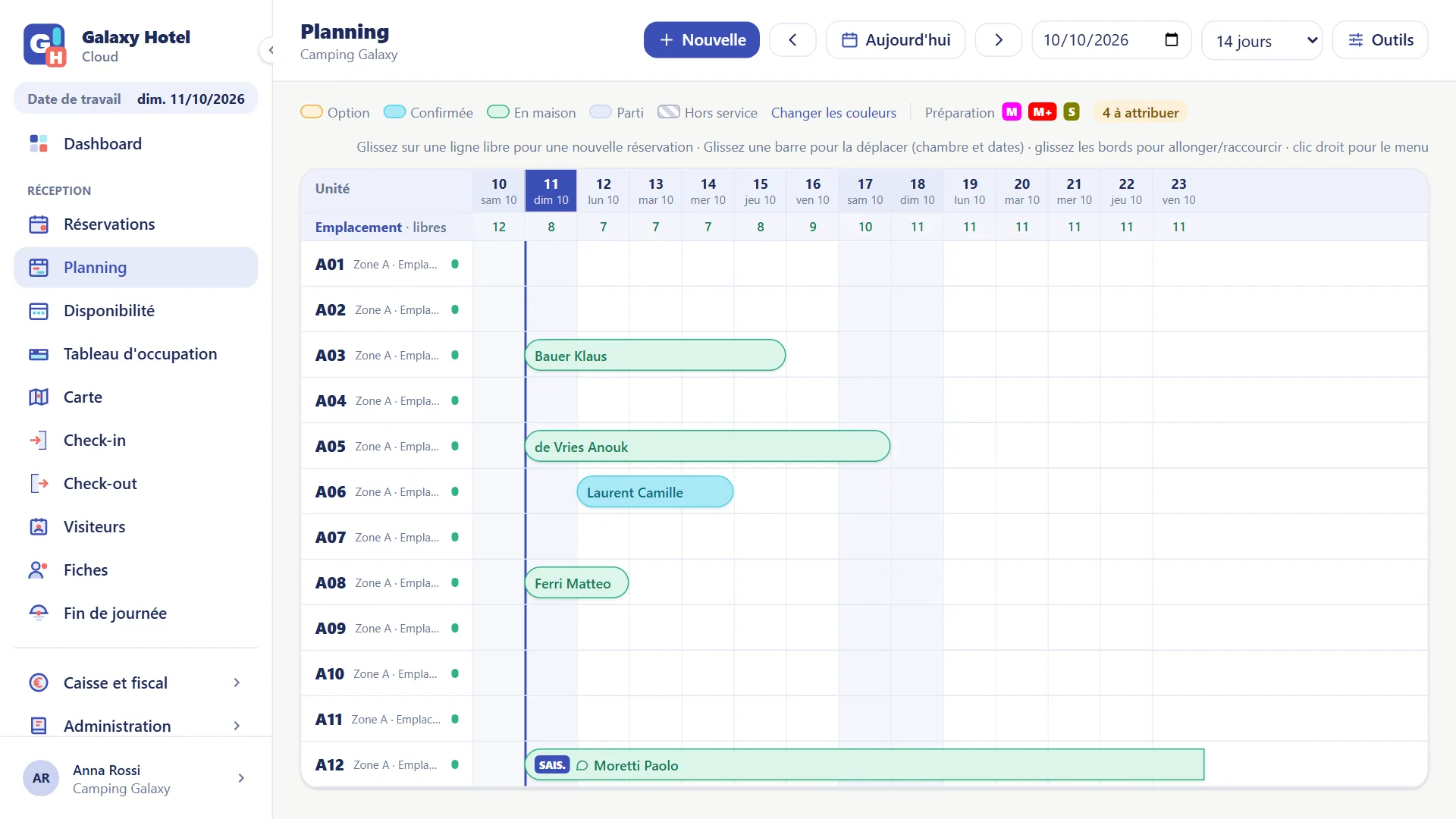
Task: Open Réservations from the sidebar
Action: [x=136, y=224]
